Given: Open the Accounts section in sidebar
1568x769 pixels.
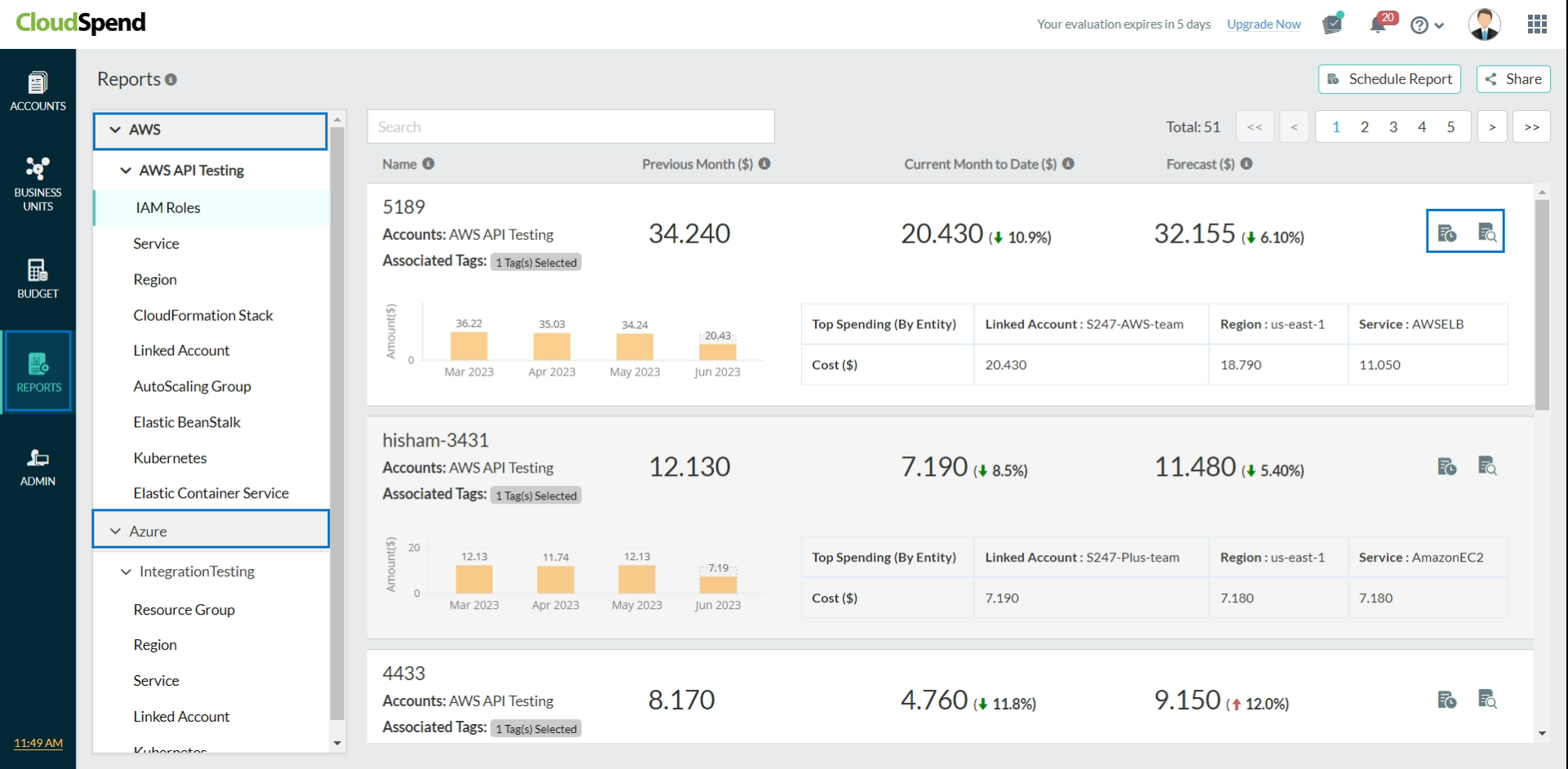Looking at the screenshot, I should (x=38, y=91).
